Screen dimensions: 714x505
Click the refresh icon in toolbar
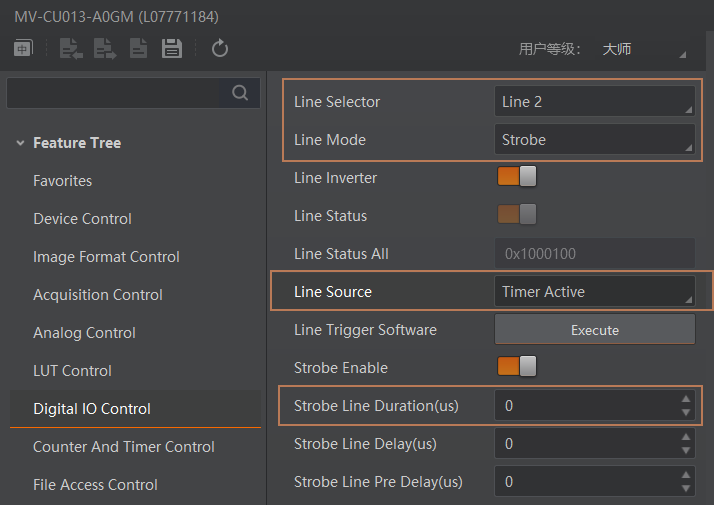(221, 48)
